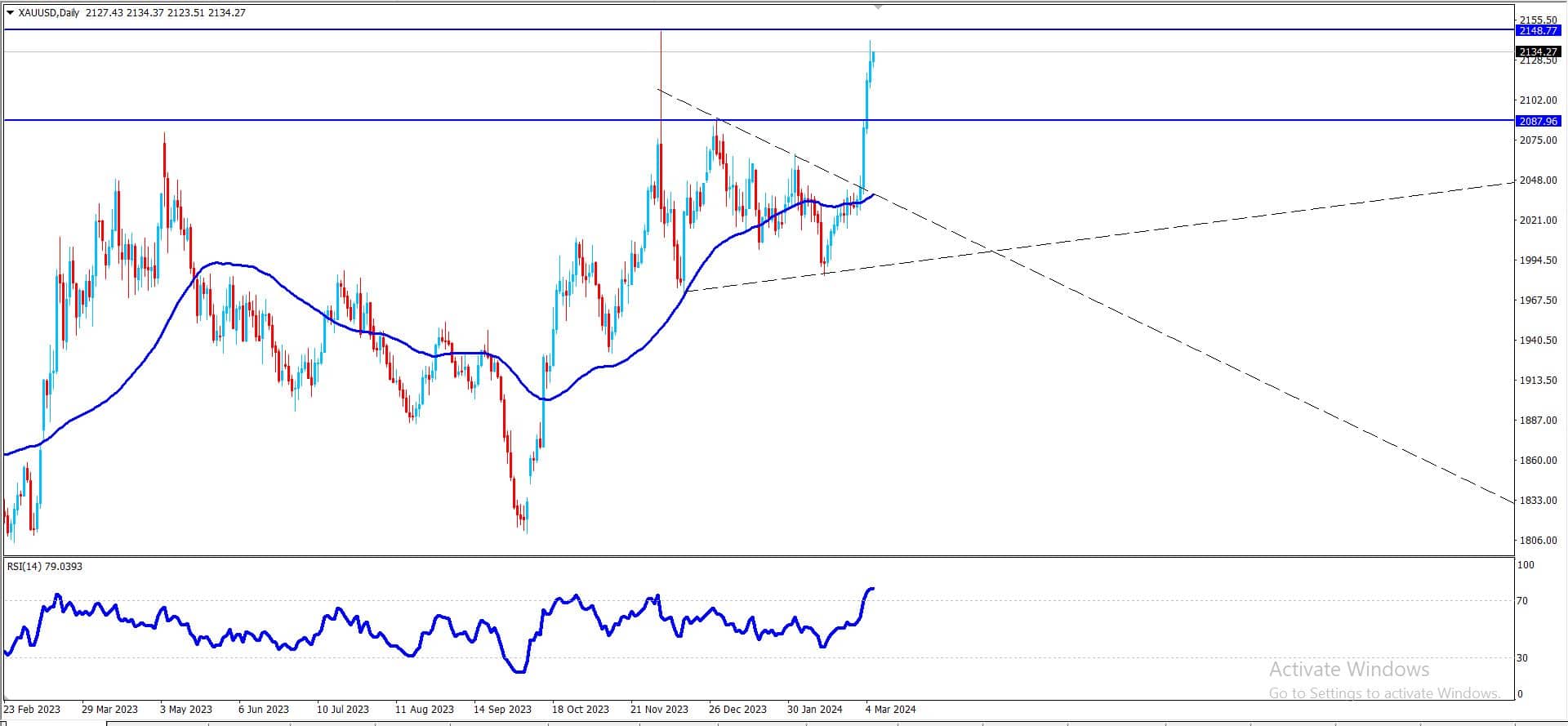
Task: Open the one-click trading arrow beside XAUUSD
Action: (x=10, y=12)
